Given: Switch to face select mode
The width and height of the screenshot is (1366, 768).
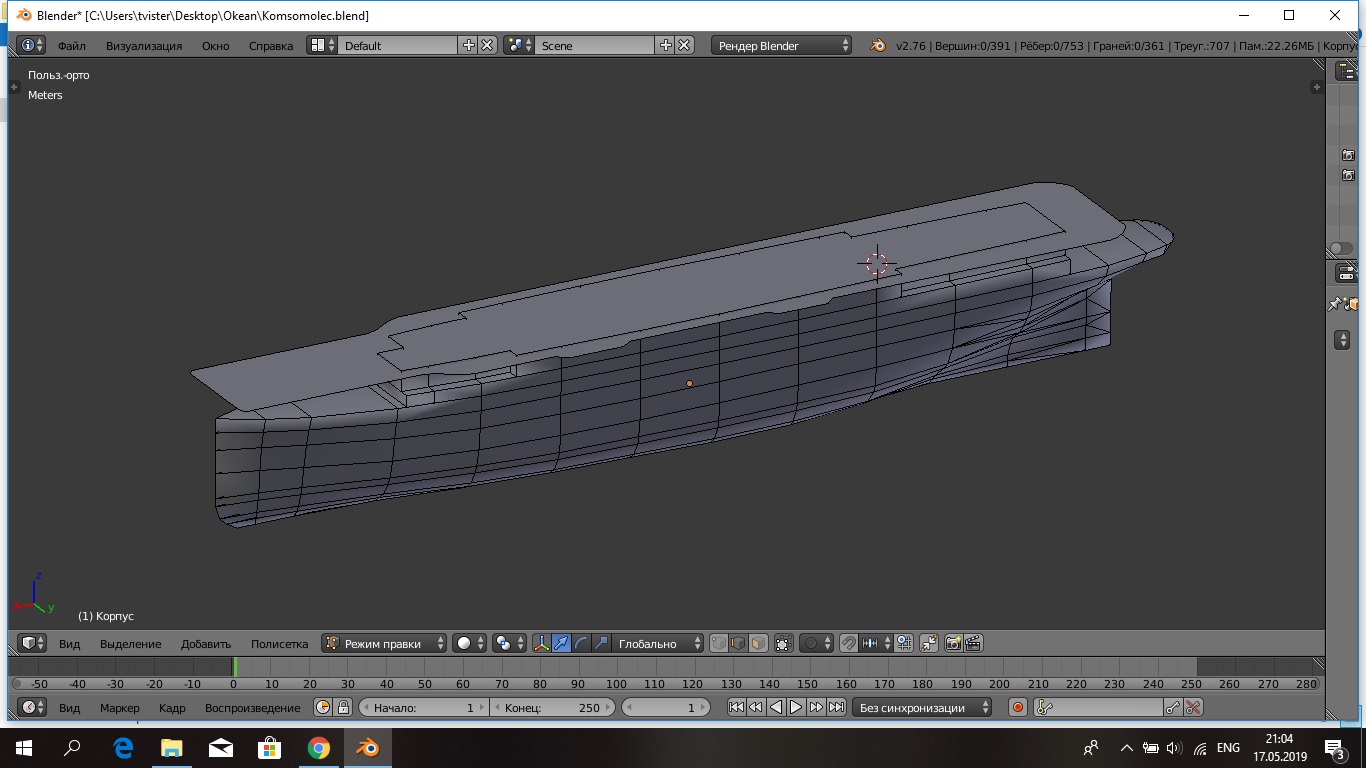Looking at the screenshot, I should coord(758,644).
